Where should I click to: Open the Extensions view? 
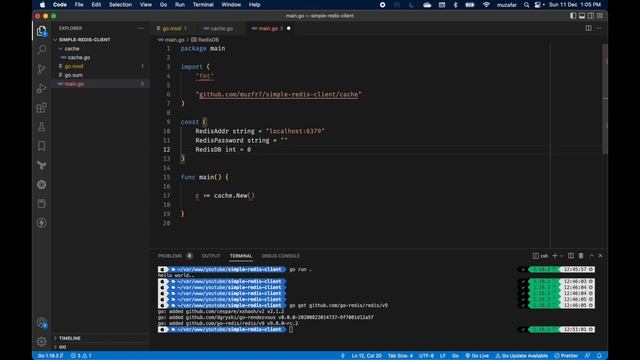[41, 108]
